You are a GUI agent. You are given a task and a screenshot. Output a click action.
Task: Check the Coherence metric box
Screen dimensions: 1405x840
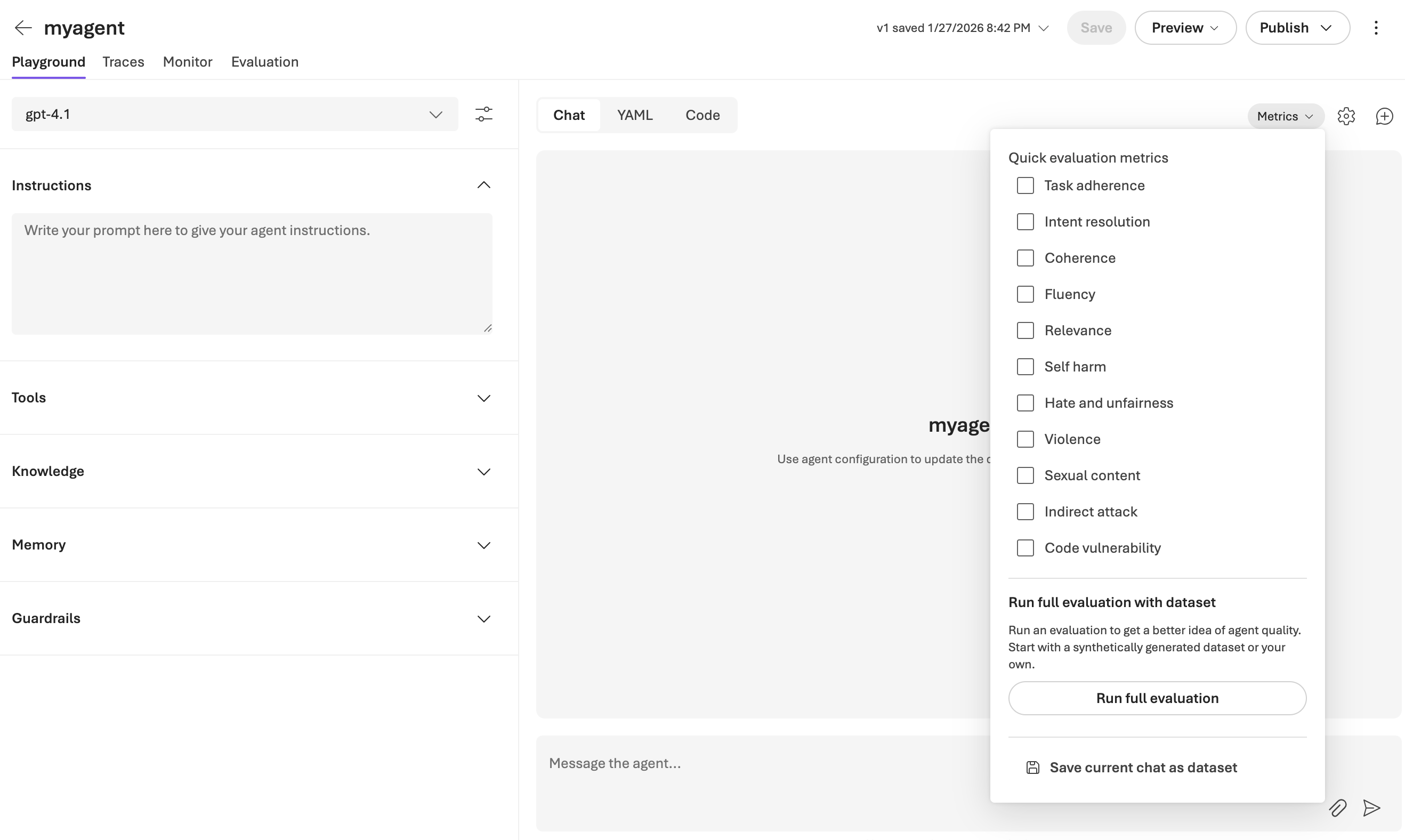(1025, 258)
